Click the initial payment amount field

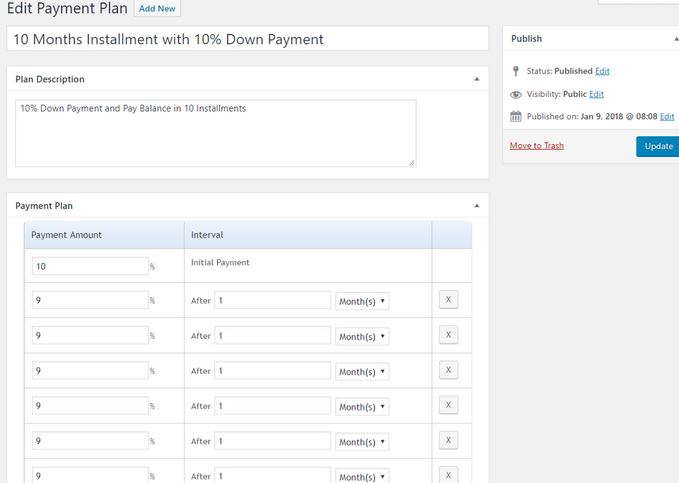[90, 266]
